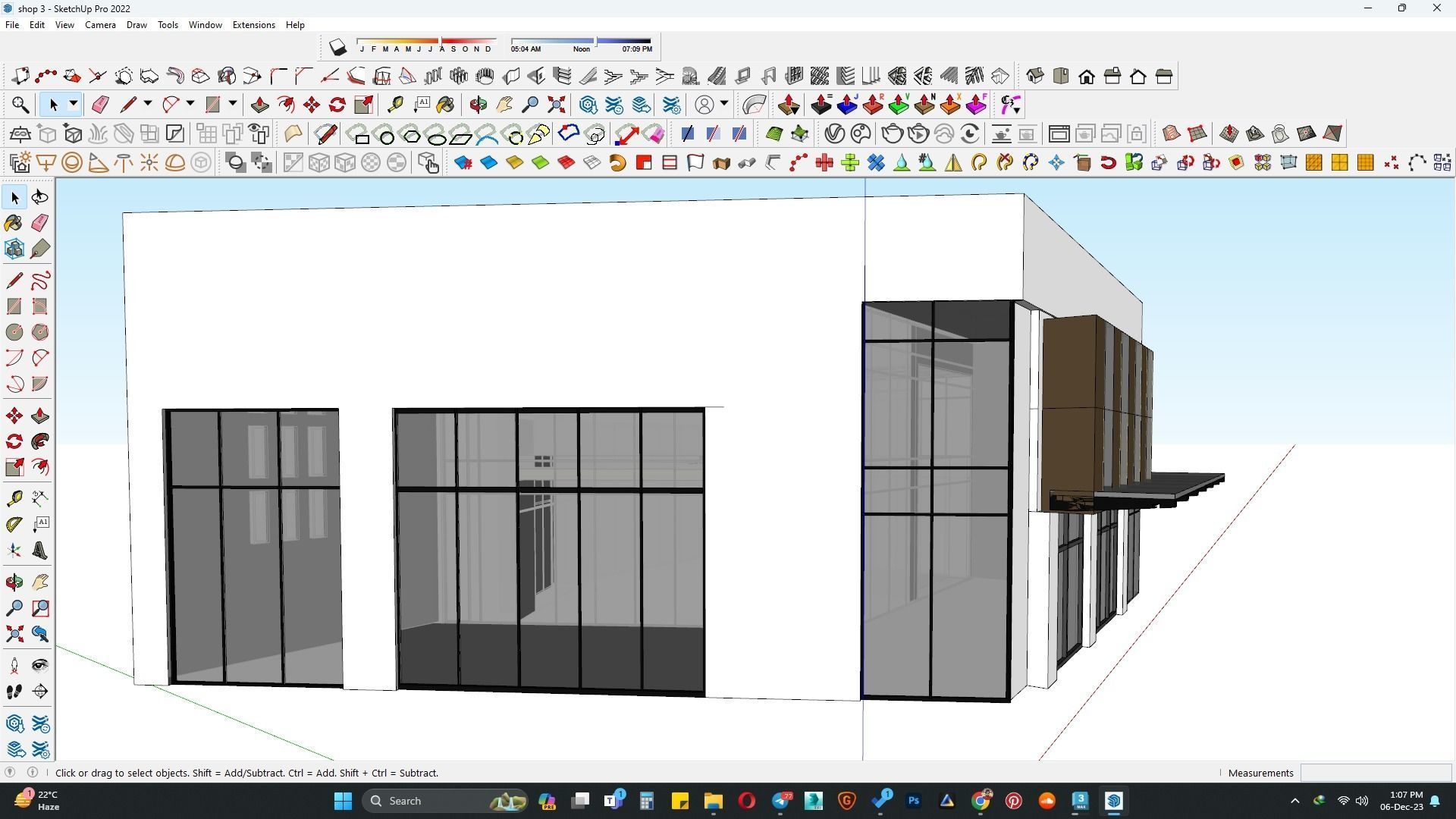Open the File menu

(12, 25)
